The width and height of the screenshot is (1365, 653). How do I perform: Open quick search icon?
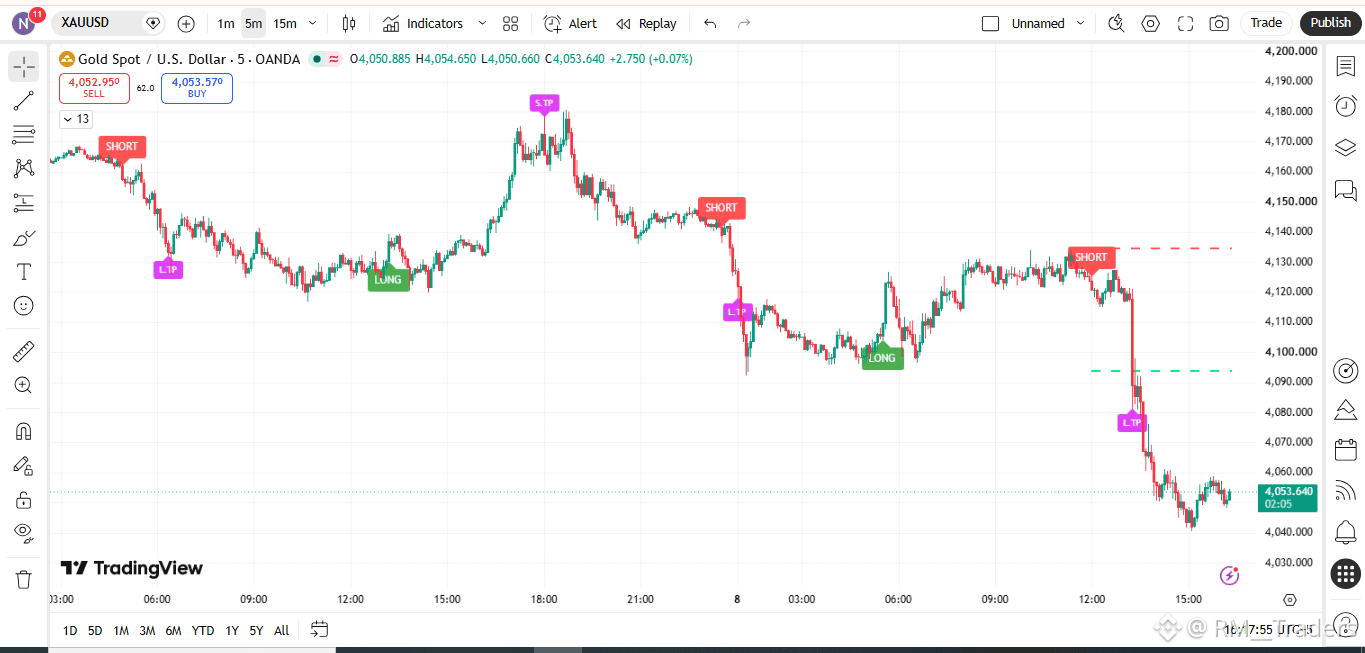click(1116, 23)
